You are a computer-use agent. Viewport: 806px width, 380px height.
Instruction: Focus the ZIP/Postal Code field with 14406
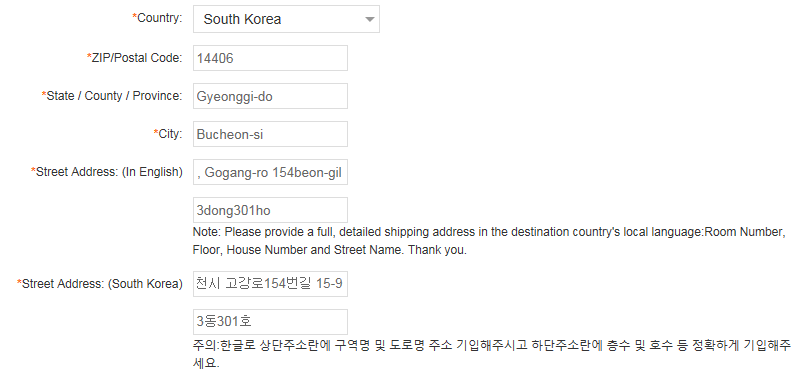coord(270,58)
